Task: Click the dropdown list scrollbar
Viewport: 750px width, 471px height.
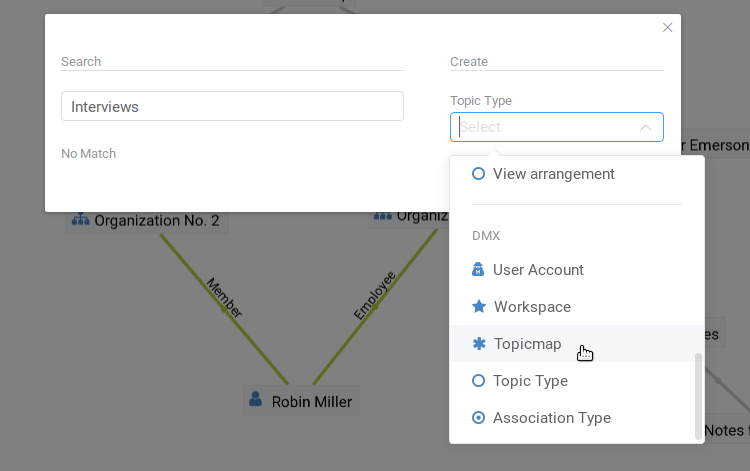Action: [698, 395]
